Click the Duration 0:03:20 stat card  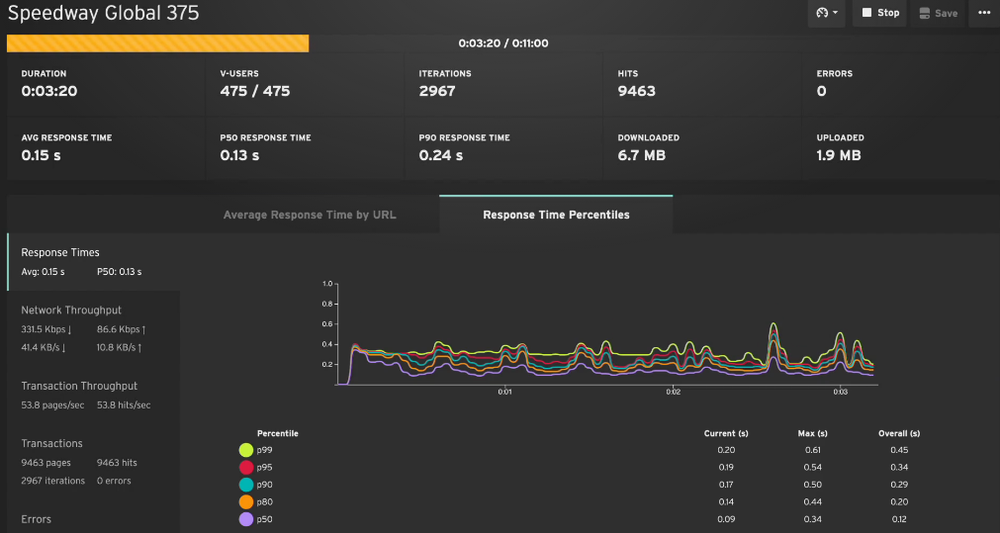106,85
